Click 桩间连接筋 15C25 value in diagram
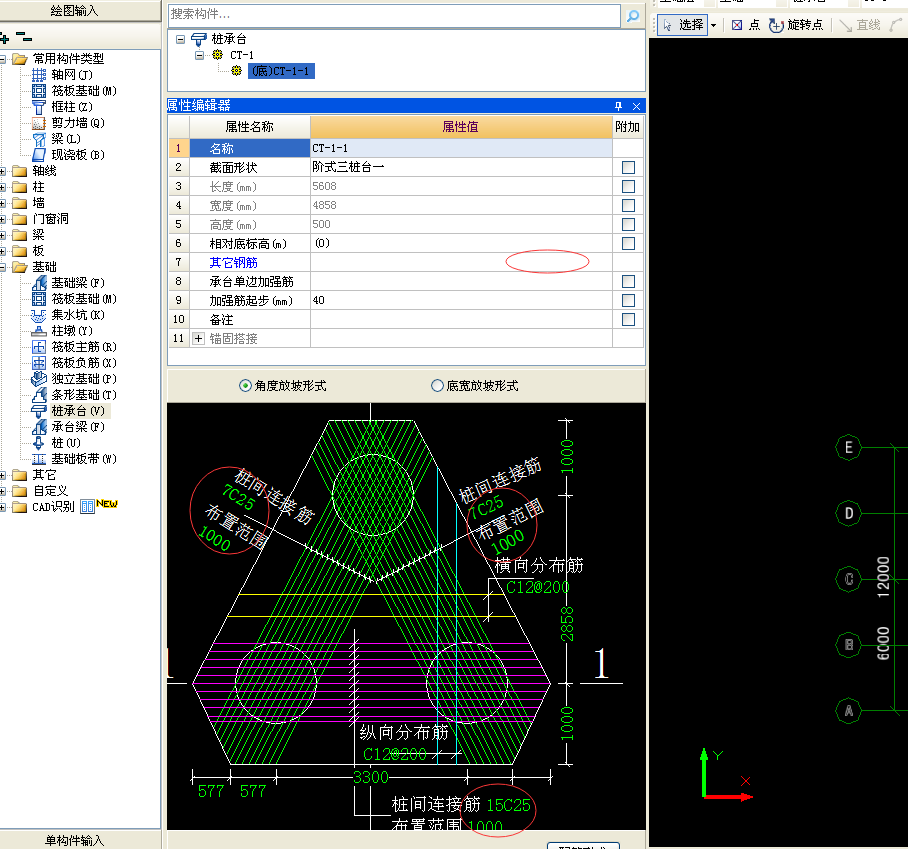The height and width of the screenshot is (849, 908). 508,805
